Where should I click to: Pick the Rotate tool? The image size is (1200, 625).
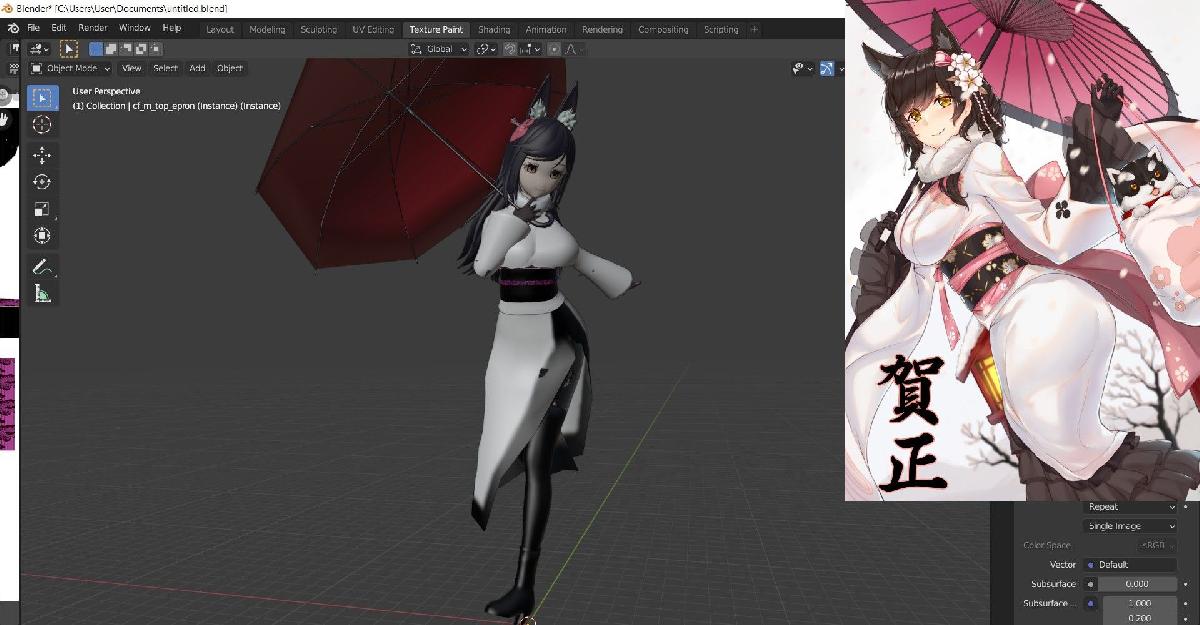click(x=42, y=182)
